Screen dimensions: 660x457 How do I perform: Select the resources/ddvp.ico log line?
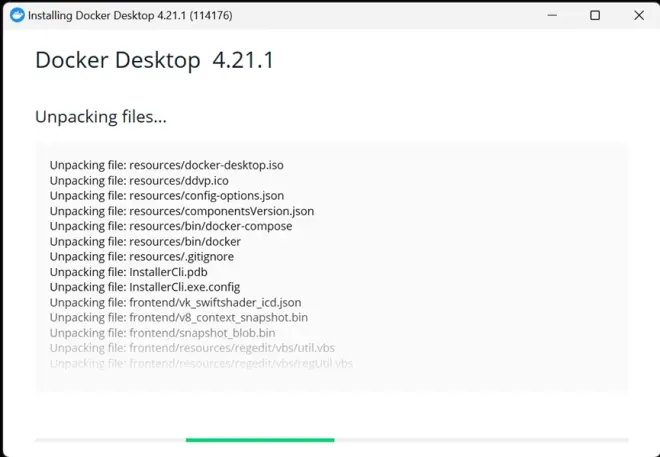(139, 181)
